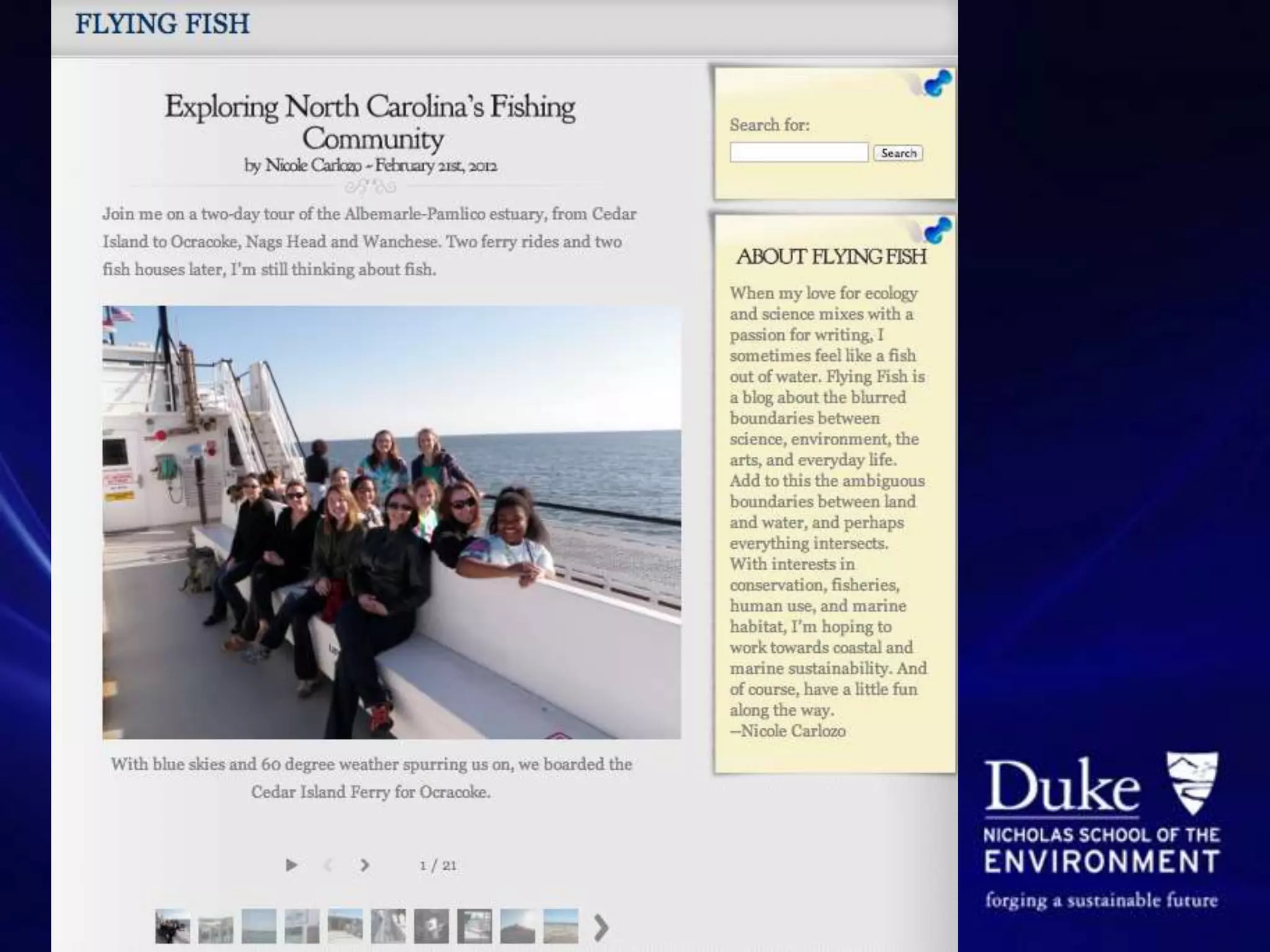
Task: Click the blue pushpin on About Flying Fish note
Action: coord(937,229)
